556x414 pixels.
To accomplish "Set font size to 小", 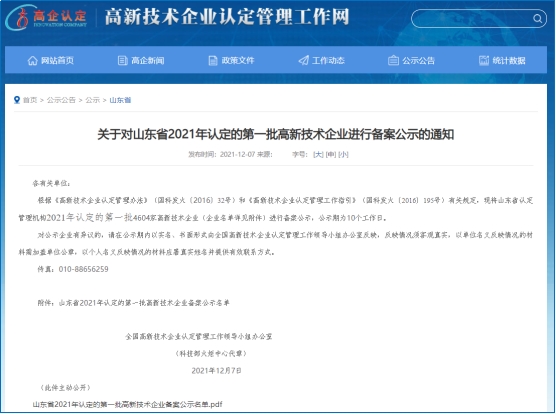I will [x=343, y=155].
